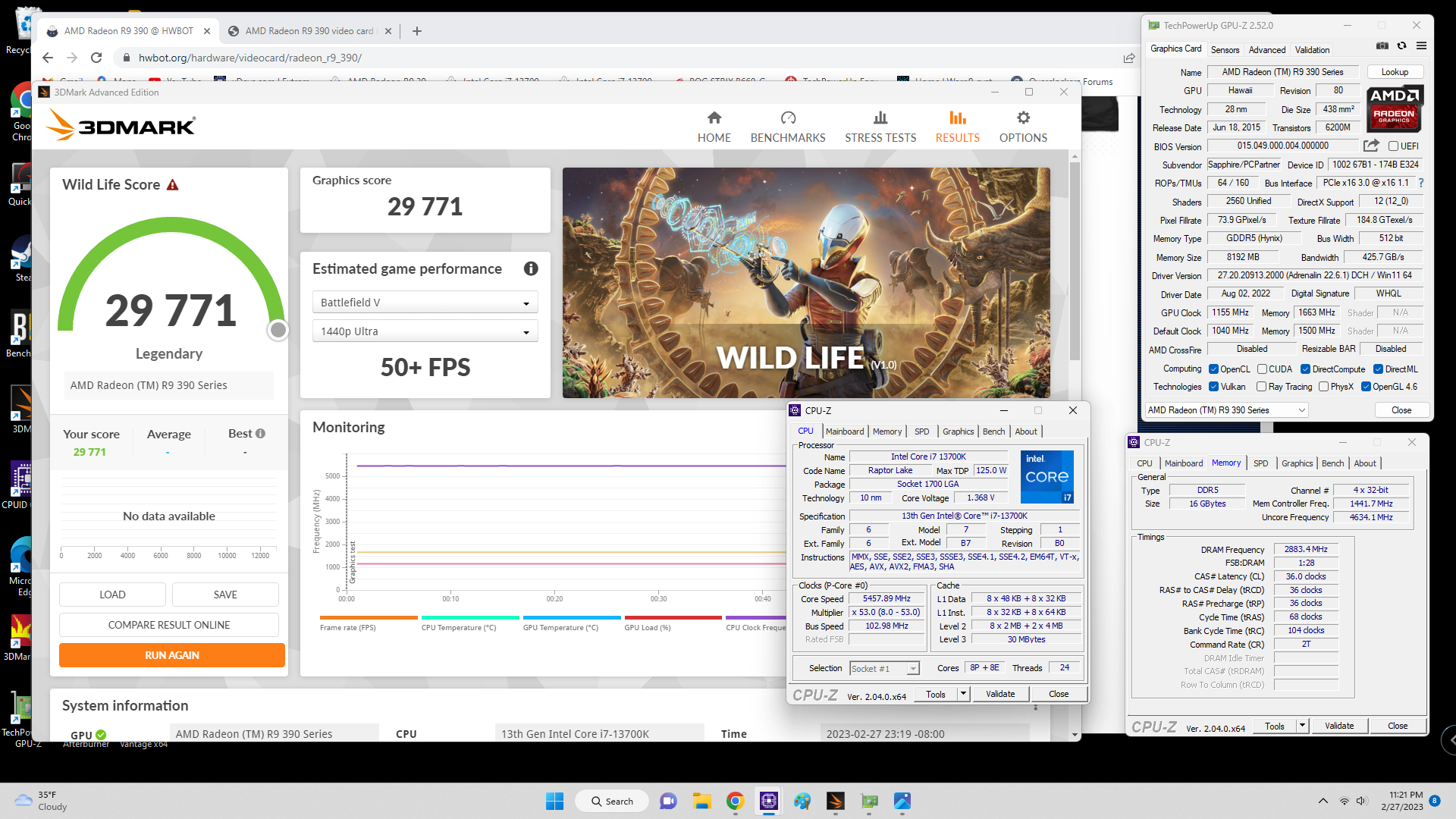Click Validate button in front CPU-Z

point(1000,694)
